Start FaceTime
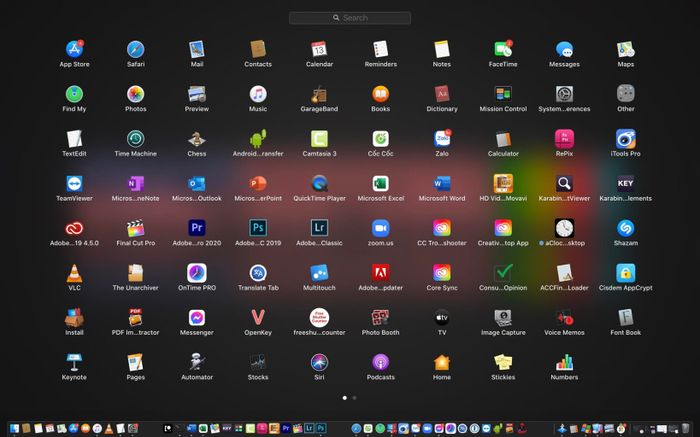The height and width of the screenshot is (437, 700). 503,49
